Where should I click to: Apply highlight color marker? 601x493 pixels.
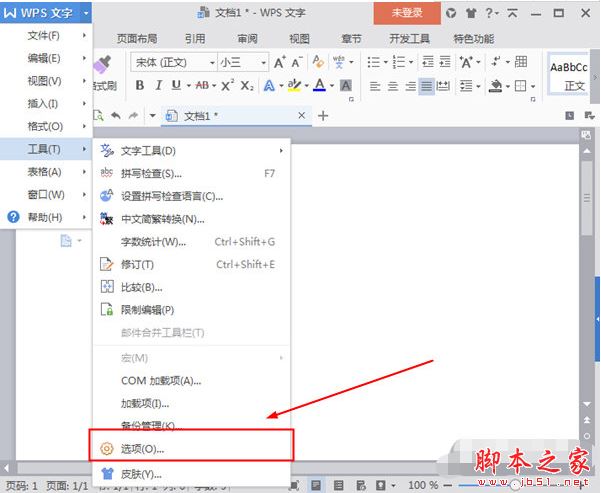(294, 85)
